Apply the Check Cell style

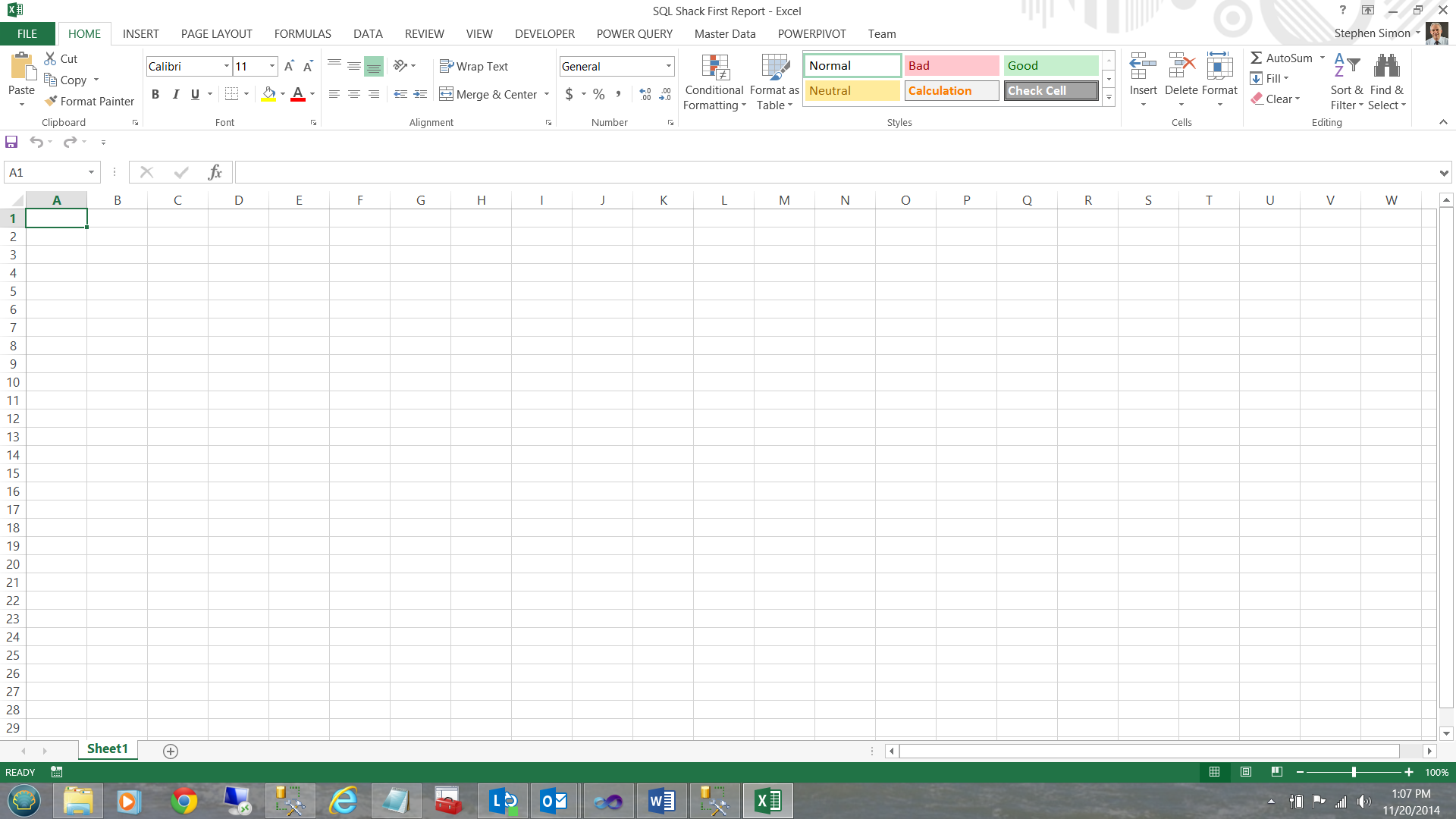point(1051,90)
